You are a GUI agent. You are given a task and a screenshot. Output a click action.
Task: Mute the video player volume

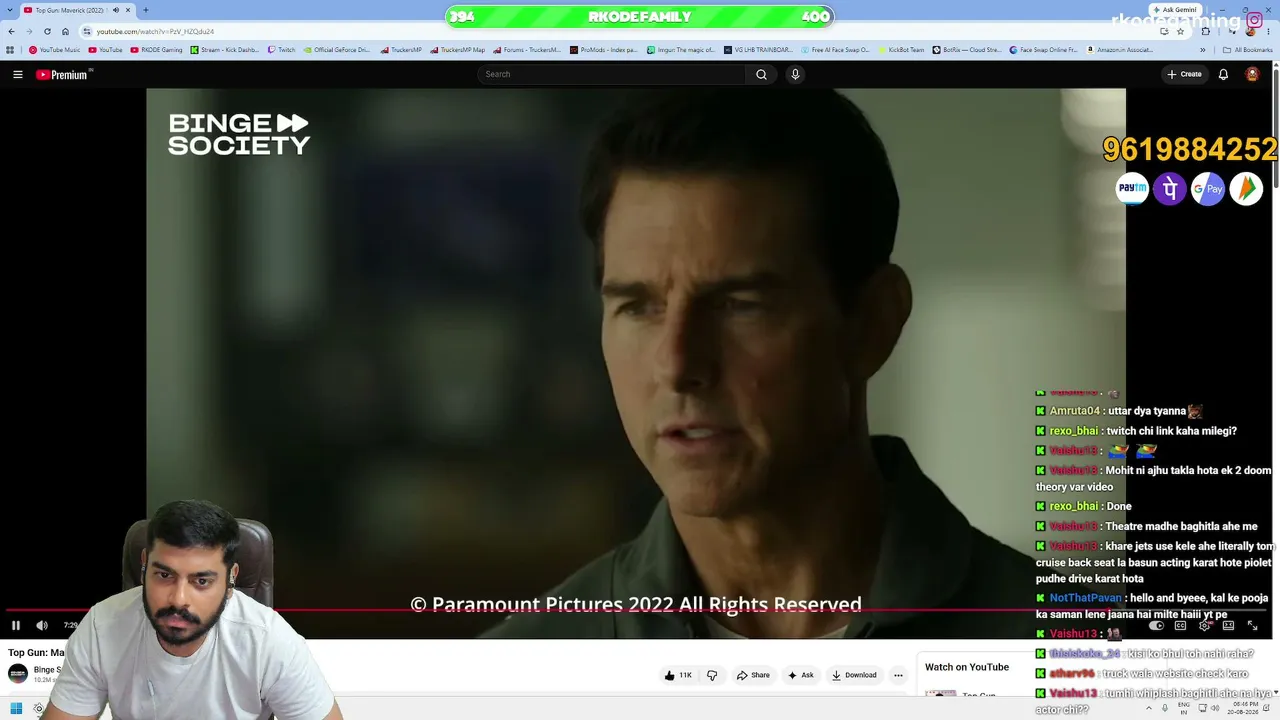click(42, 626)
